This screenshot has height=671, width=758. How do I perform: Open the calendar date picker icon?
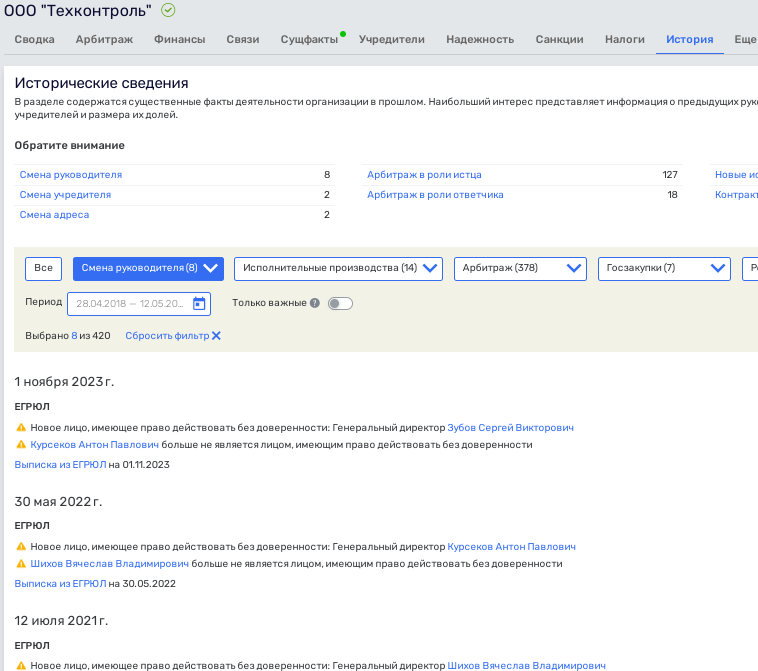coord(199,304)
